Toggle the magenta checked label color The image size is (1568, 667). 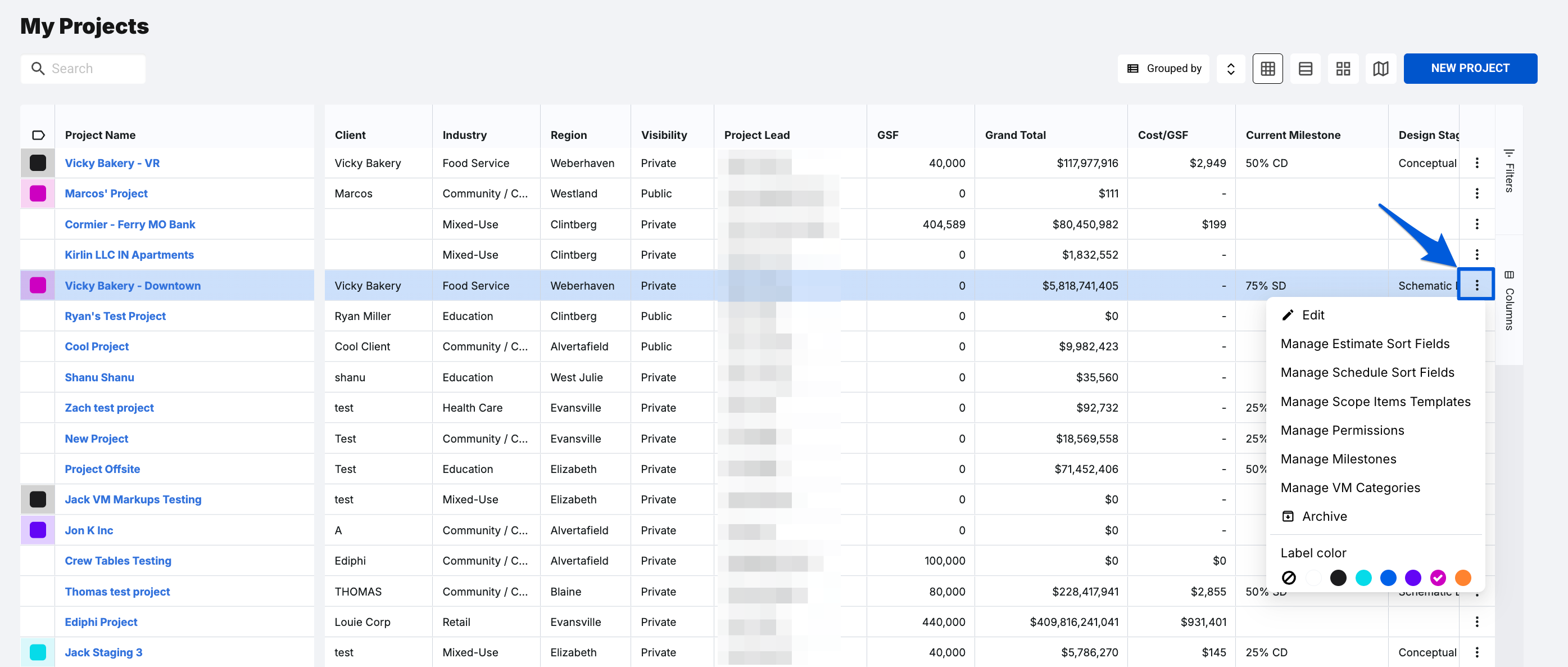coord(1437,577)
